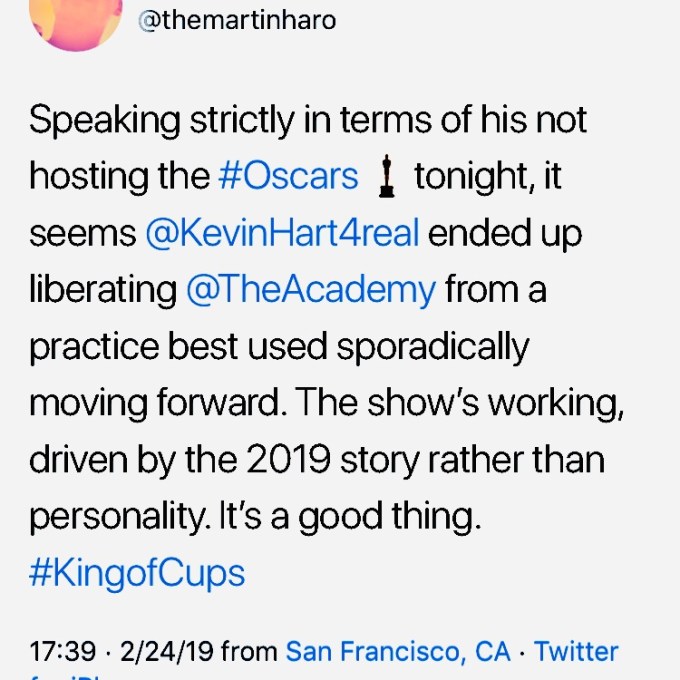Tap the 17:39 timestamp
The image size is (680, 680).
62,652
